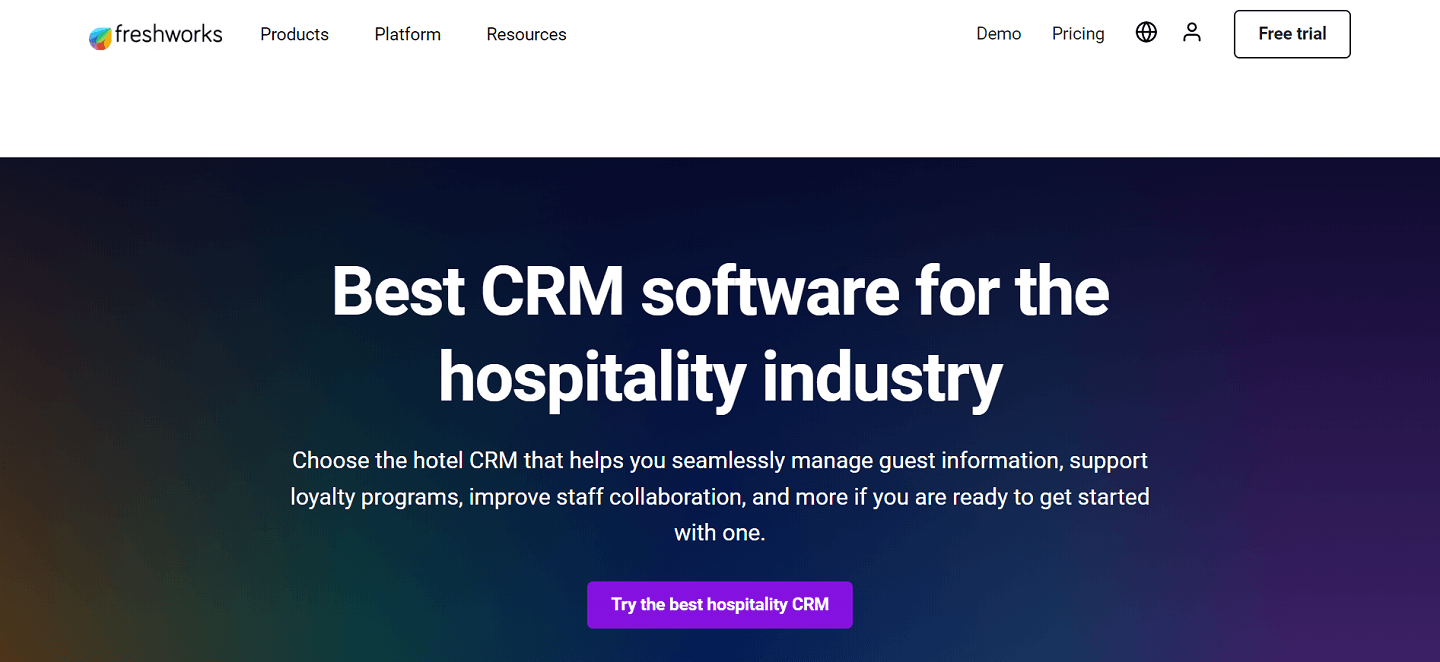Start the hospitality CRM trial via purple button
The height and width of the screenshot is (662, 1440).
720,605
